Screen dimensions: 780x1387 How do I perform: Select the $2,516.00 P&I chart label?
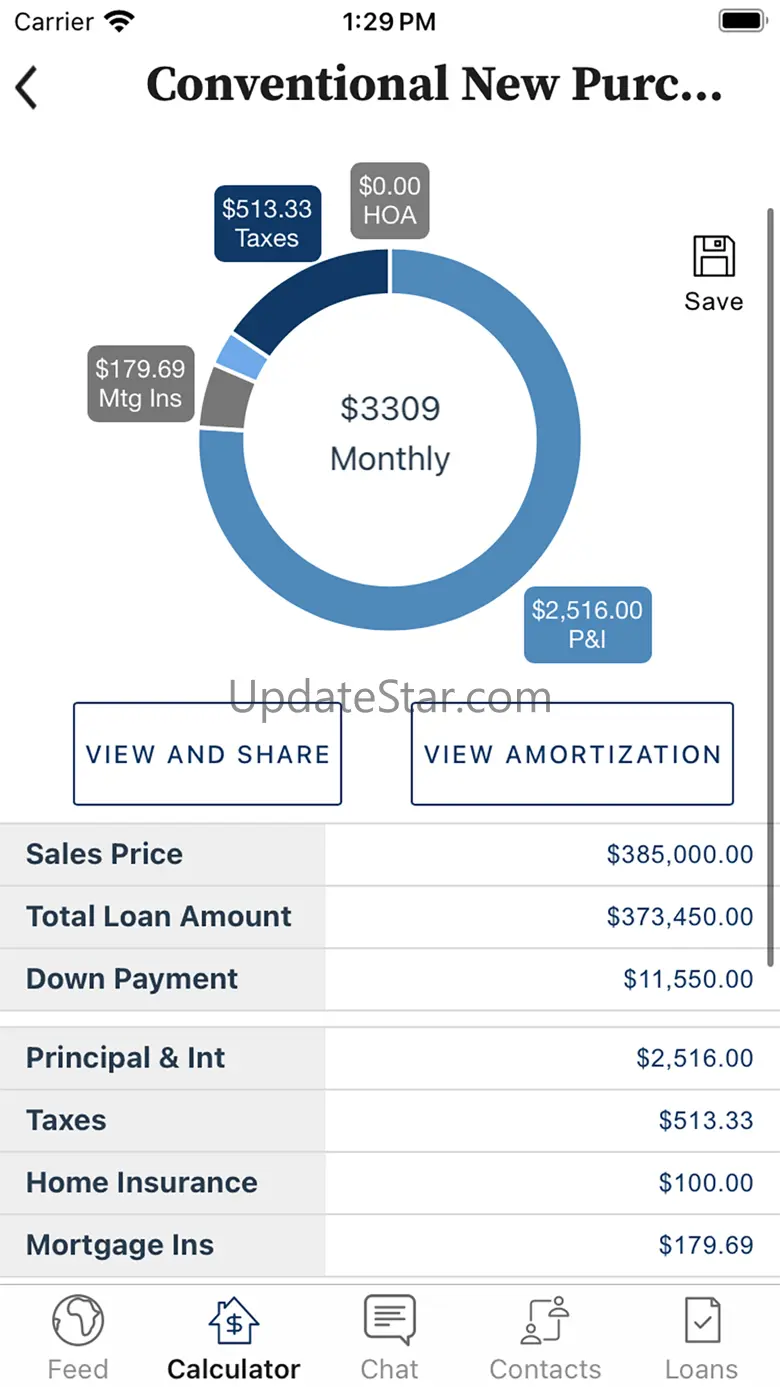(587, 624)
